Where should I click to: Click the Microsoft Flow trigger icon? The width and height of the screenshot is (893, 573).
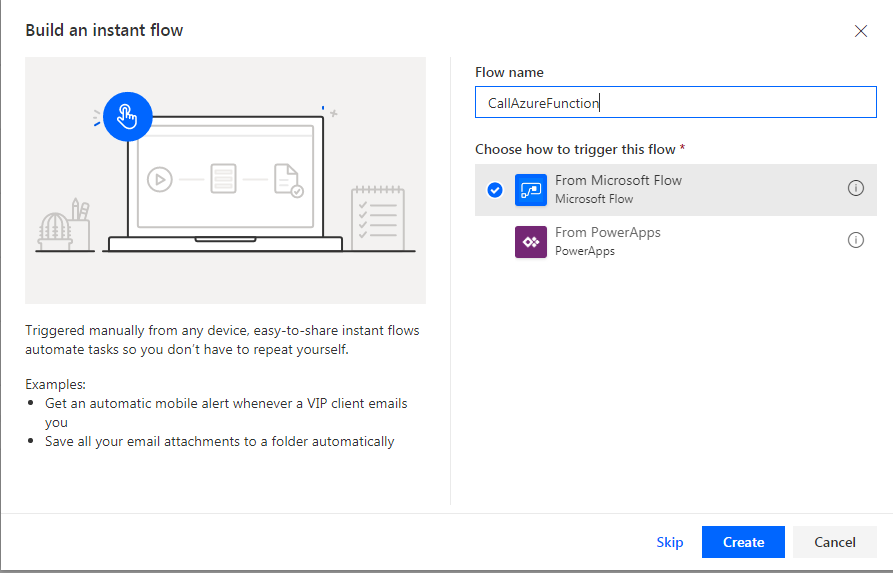pyautogui.click(x=531, y=190)
